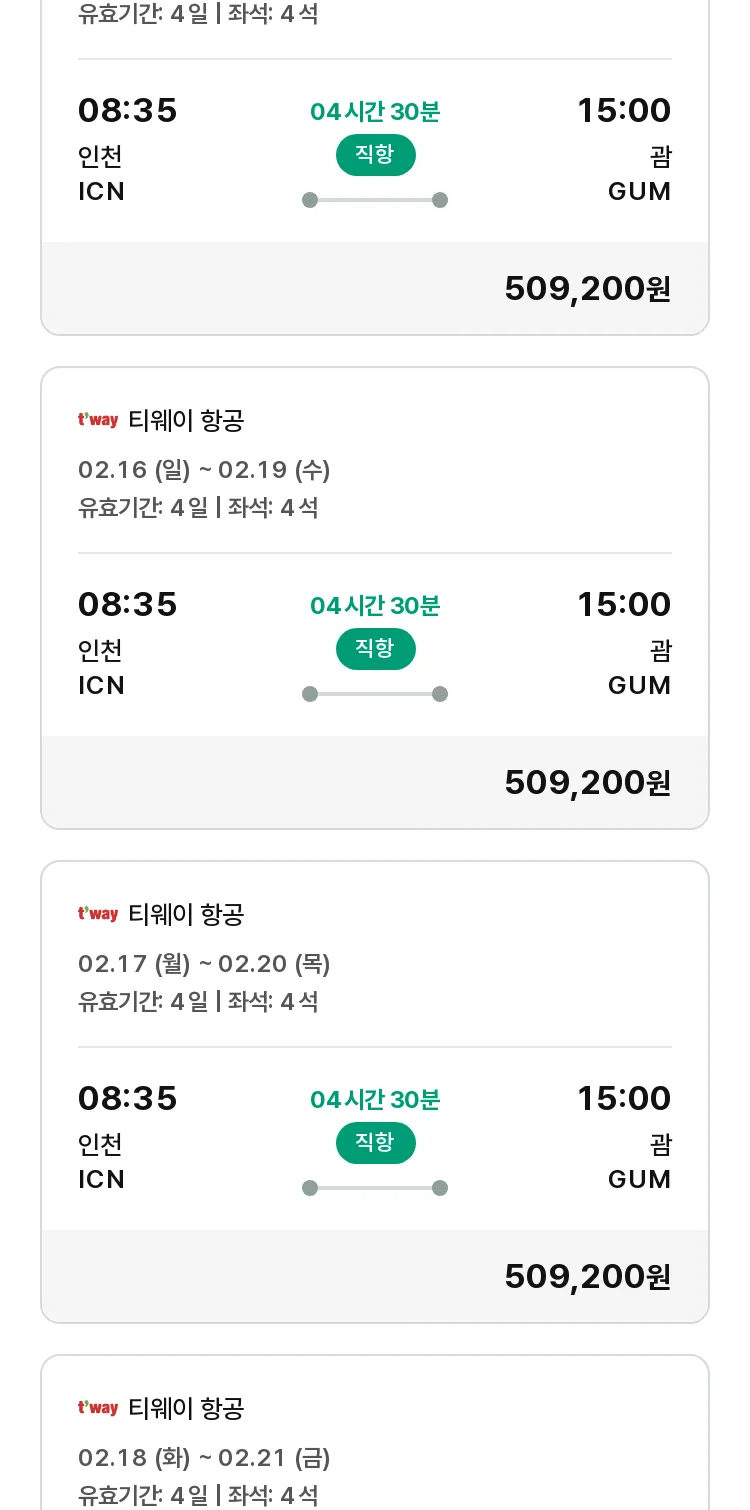
Task: Tap 유효기간: 4일 좌석 info on the 02.17 card
Action: tap(198, 1002)
